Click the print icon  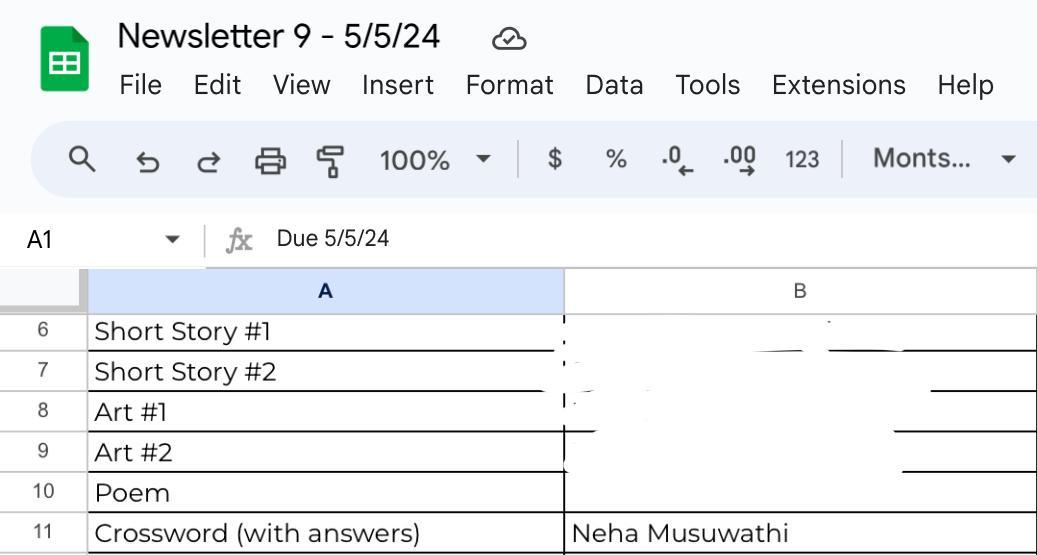click(270, 160)
